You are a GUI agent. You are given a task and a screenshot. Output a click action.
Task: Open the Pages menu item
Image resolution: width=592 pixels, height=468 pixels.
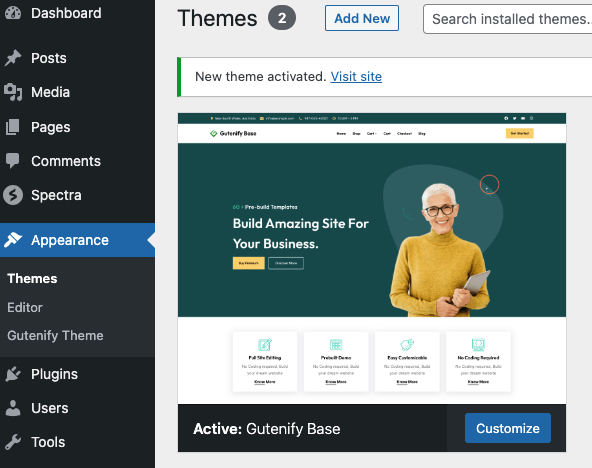coord(77,127)
